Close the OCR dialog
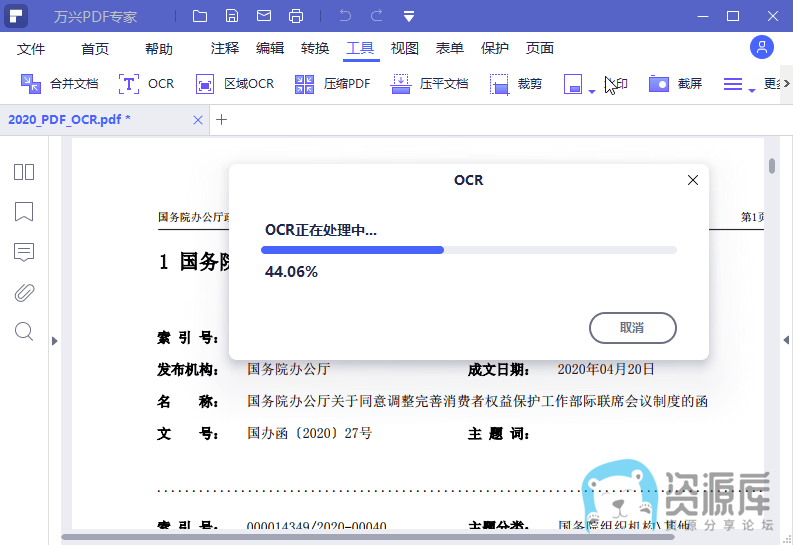The width and height of the screenshot is (793, 545). pos(693,180)
